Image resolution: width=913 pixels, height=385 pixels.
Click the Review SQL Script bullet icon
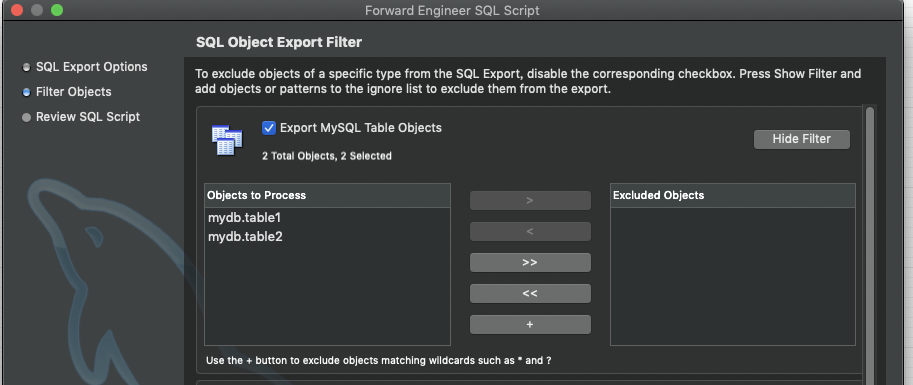26,118
